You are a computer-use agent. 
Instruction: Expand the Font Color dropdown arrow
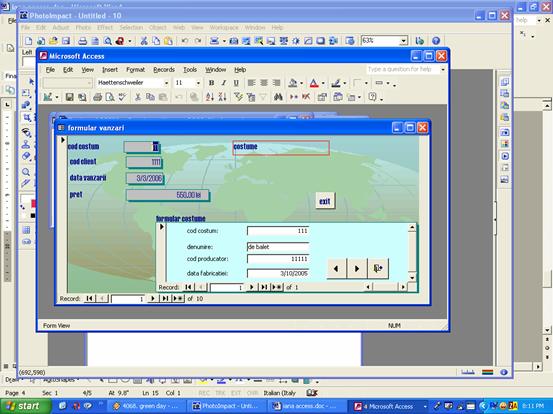pos(323,83)
